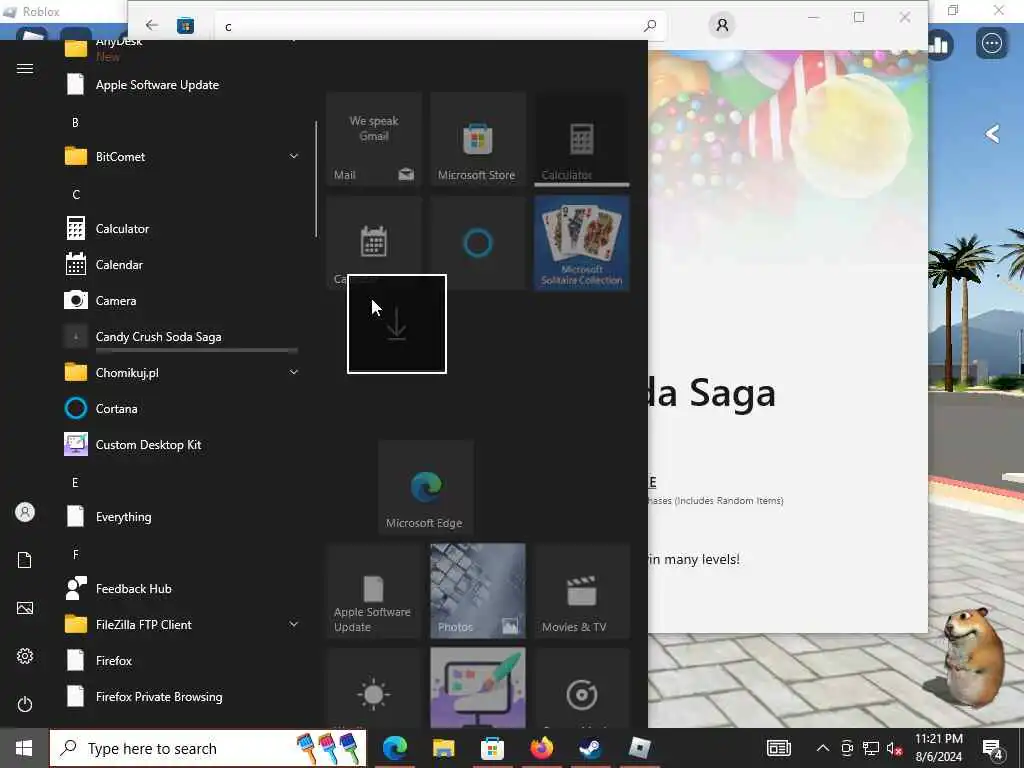Open Pictures from Start sidebar
Screen dimensions: 1024x768
[25, 608]
